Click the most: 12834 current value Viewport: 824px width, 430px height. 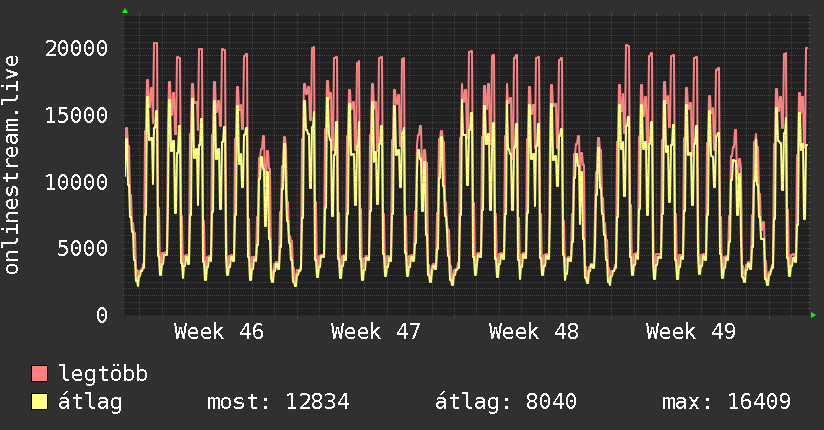pyautogui.click(x=277, y=402)
